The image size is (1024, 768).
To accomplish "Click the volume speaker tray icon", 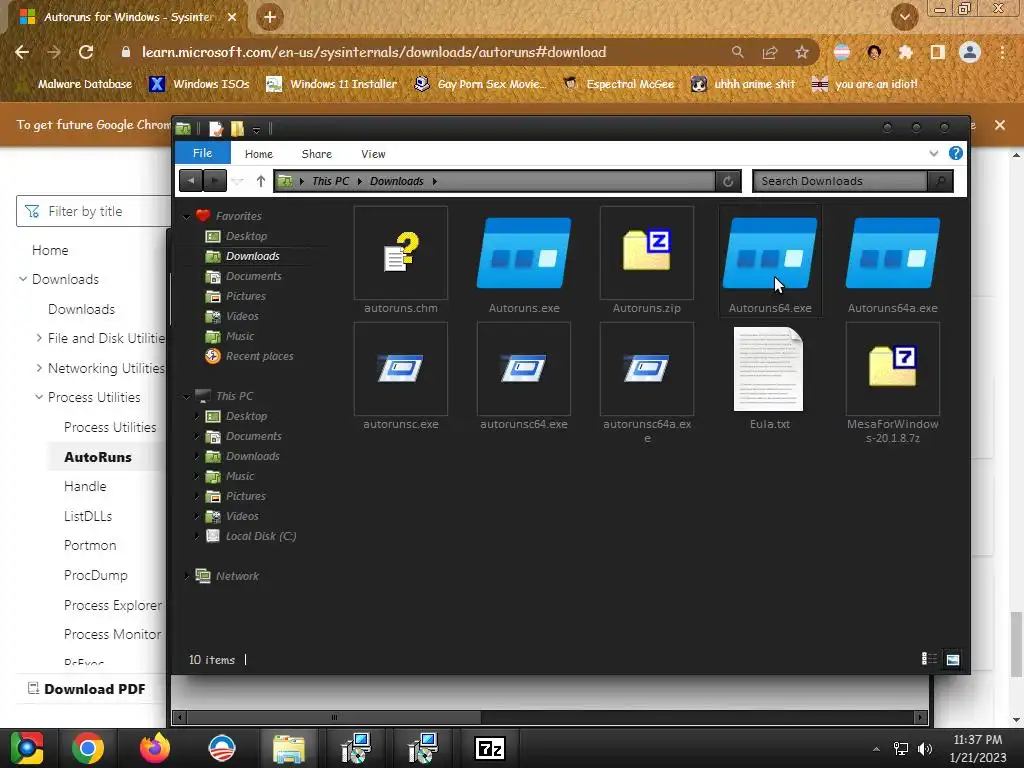I will point(925,748).
